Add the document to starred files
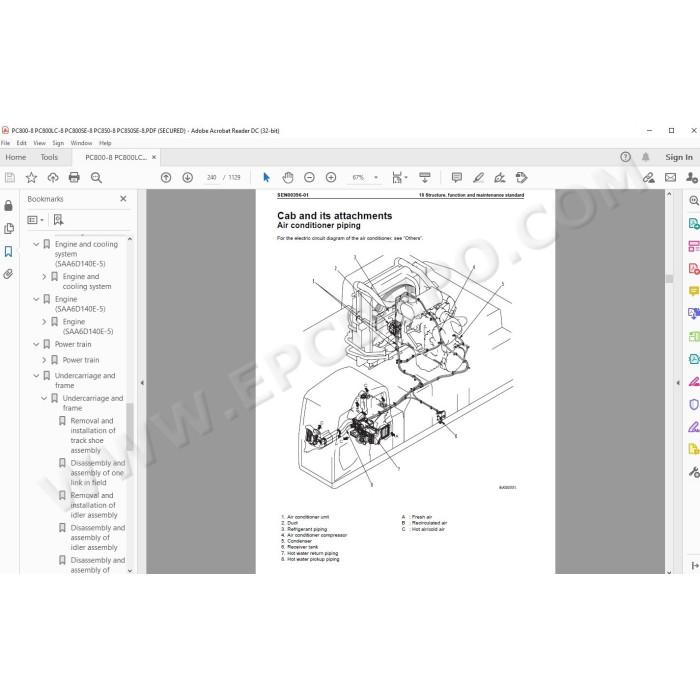 pos(31,178)
